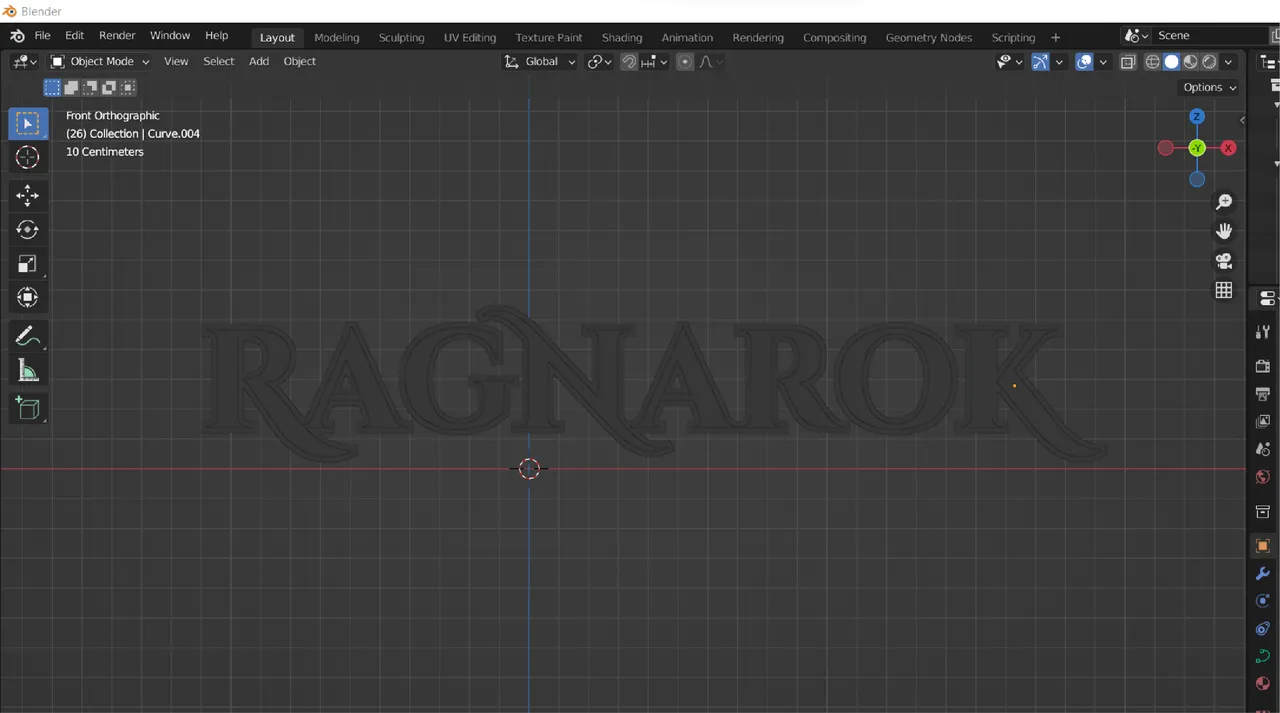Open the Scene properties tab
The image size is (1280, 713).
coord(1263,450)
